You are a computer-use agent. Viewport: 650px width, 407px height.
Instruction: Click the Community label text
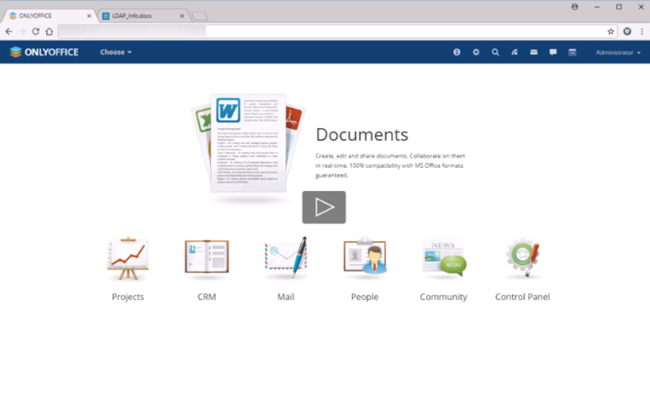[x=444, y=297]
